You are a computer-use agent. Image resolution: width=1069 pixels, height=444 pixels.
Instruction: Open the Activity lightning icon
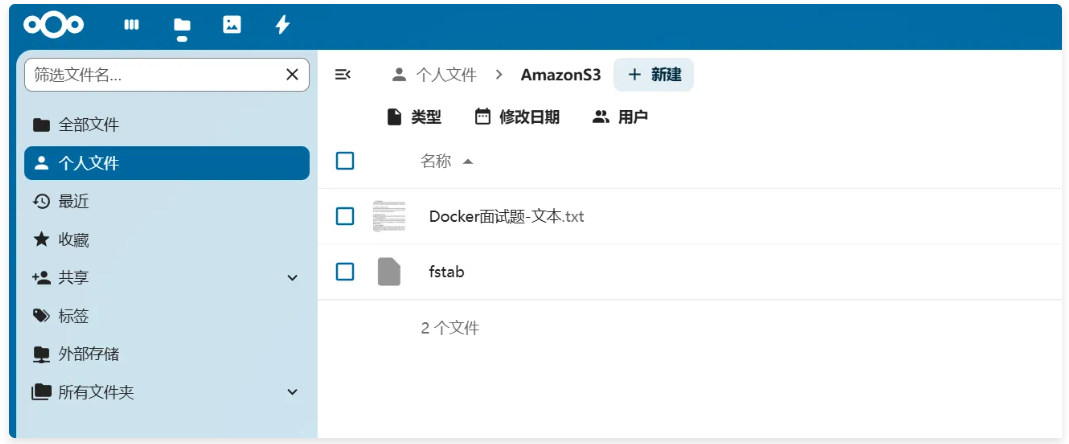[283, 25]
